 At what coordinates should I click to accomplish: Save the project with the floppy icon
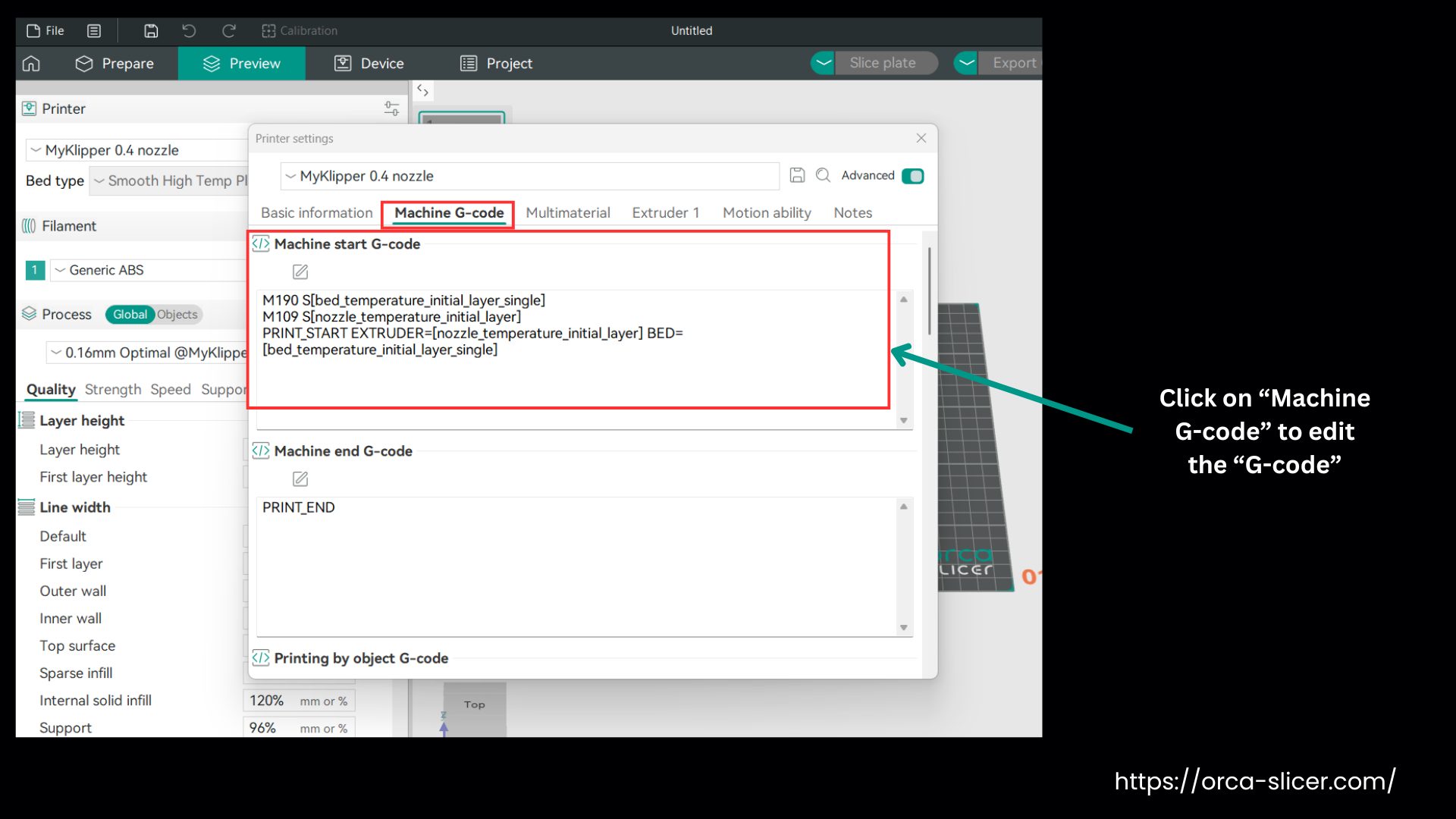[x=151, y=31]
